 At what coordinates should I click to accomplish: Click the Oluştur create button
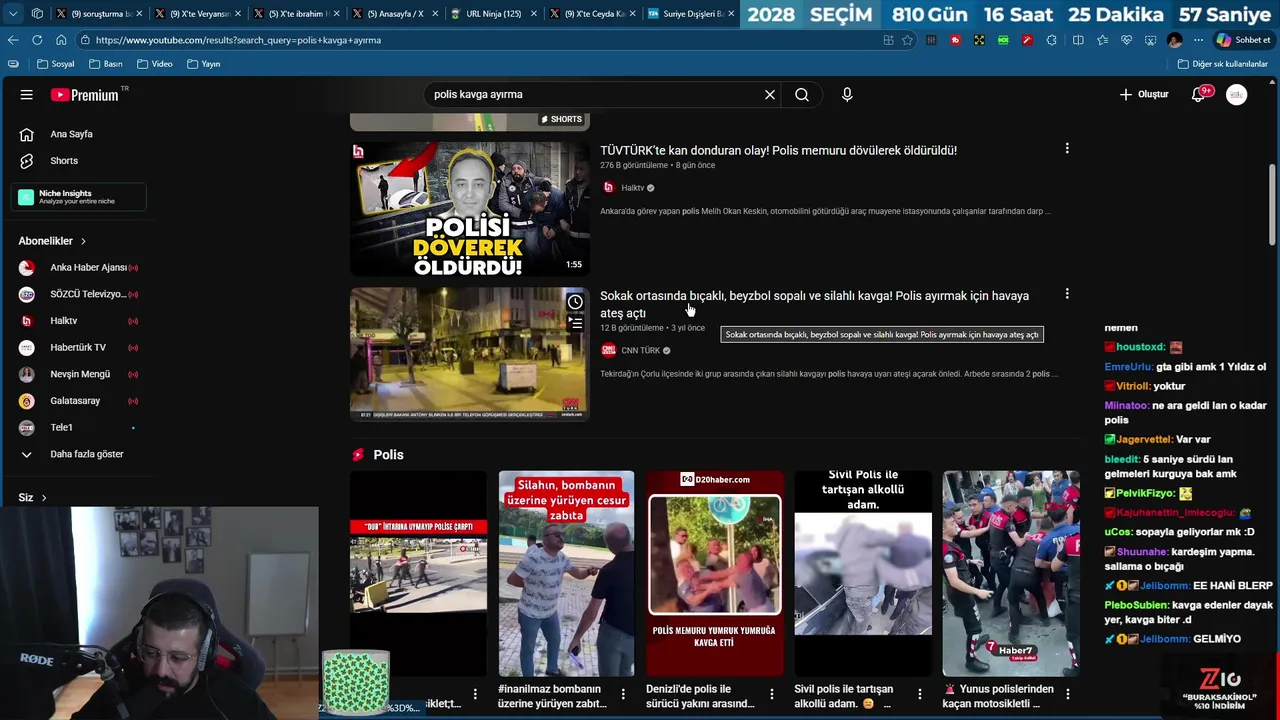[x=1144, y=95]
